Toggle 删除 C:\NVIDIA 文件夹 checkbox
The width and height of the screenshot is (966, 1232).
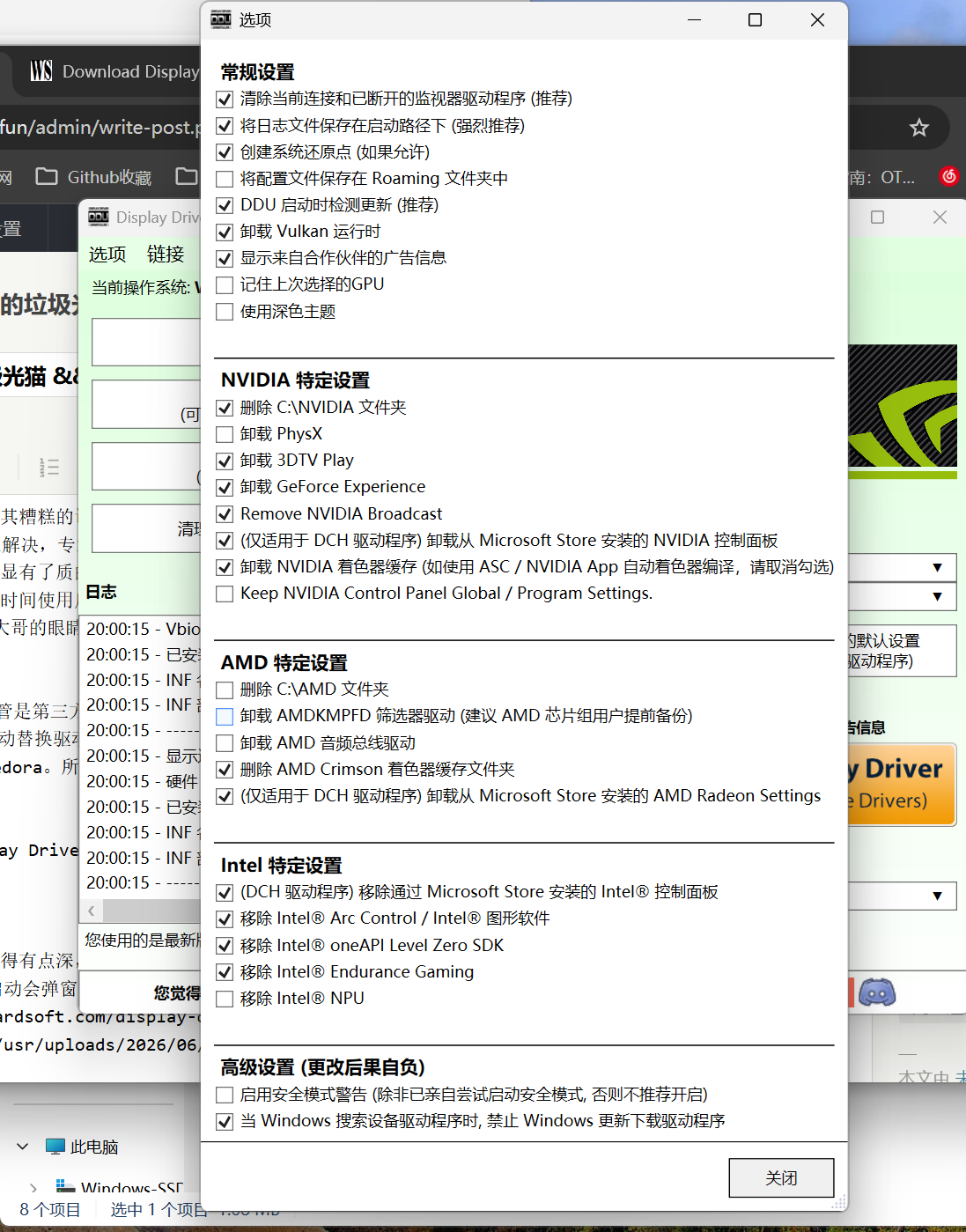(x=225, y=408)
